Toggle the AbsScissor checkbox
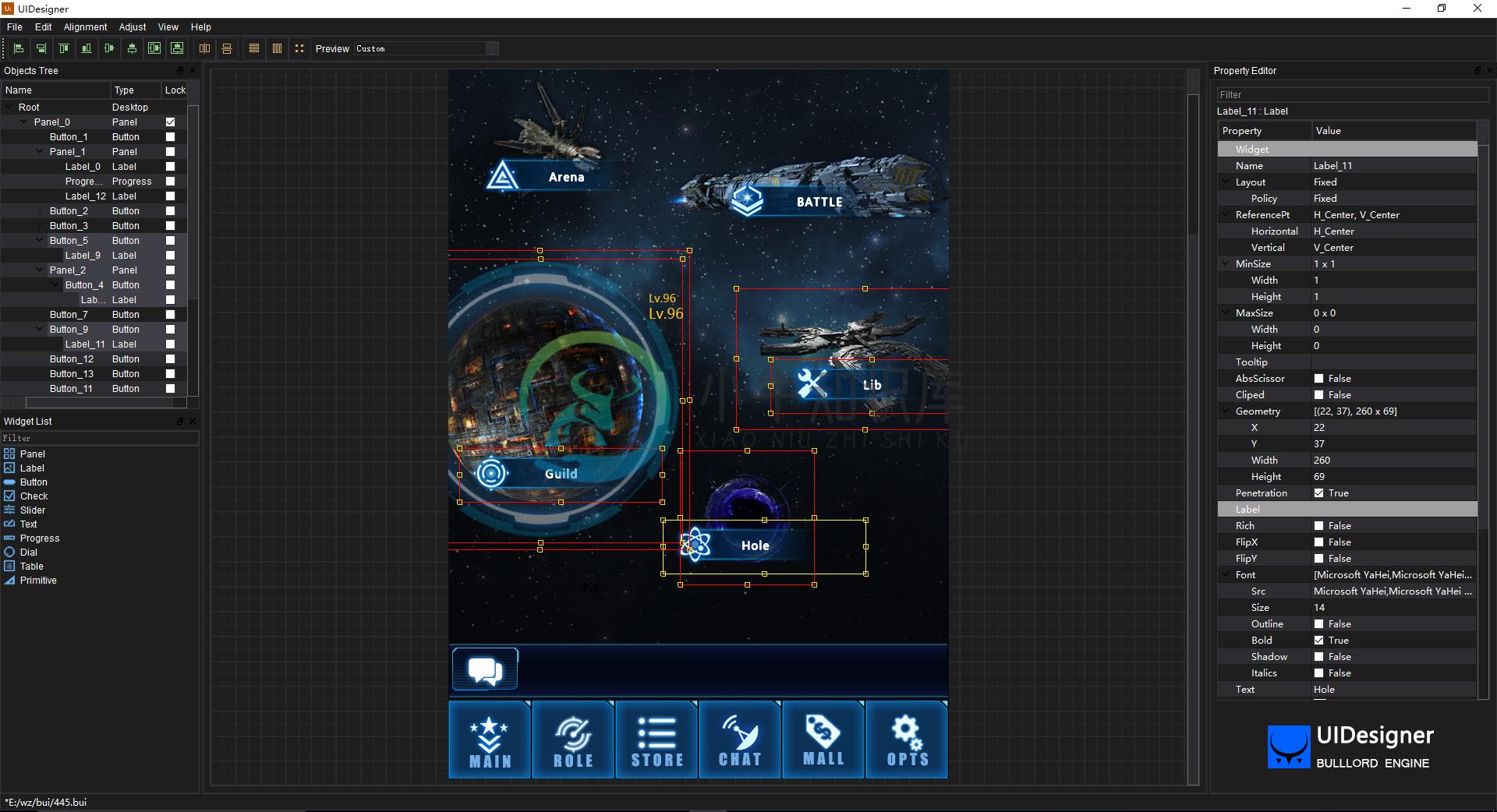Screen dimensions: 1497x812 (1319, 378)
